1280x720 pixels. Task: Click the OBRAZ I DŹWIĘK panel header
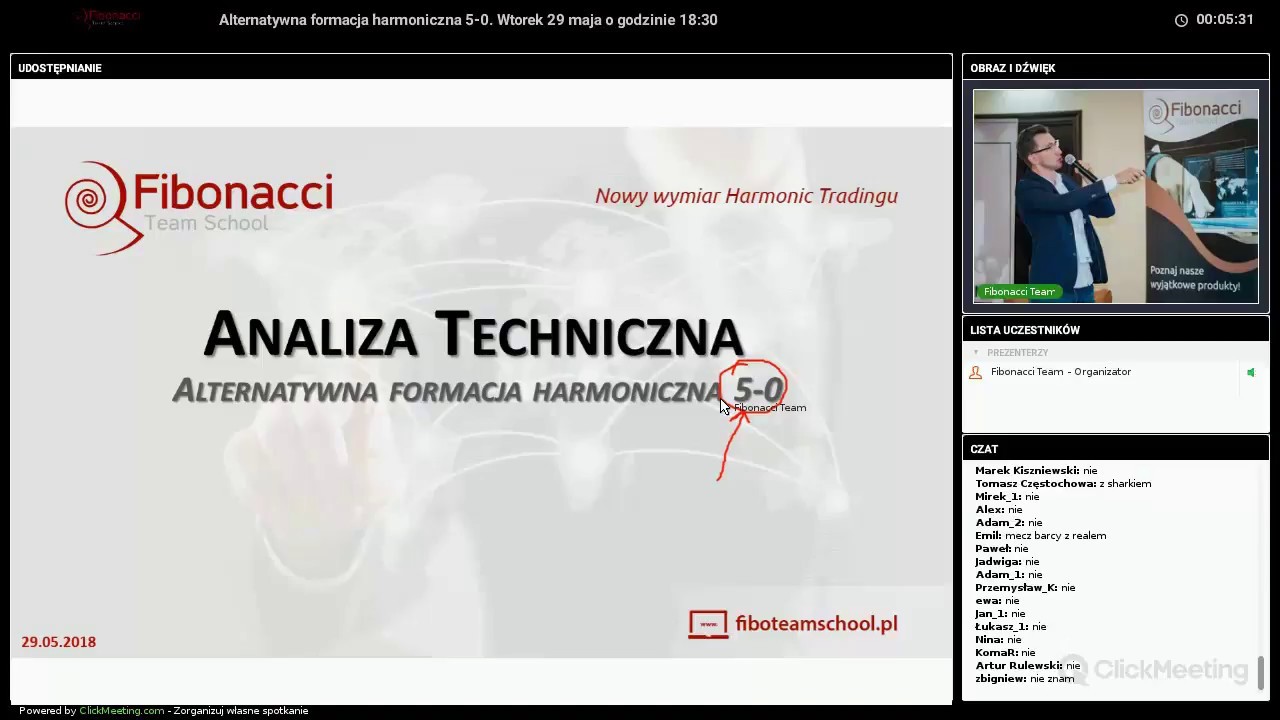[1116, 68]
